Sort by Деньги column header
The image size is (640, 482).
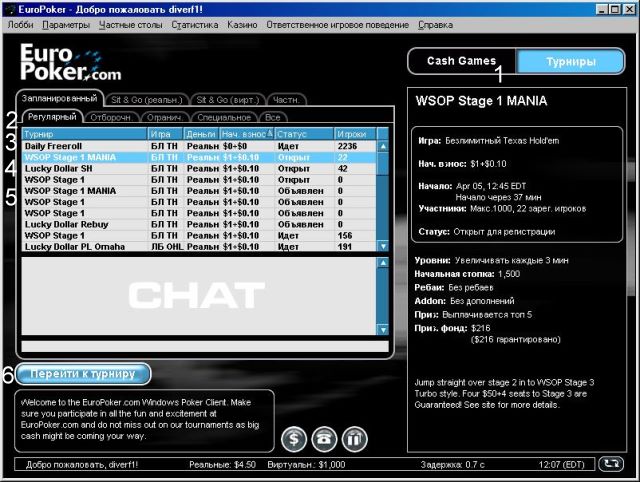click(202, 134)
